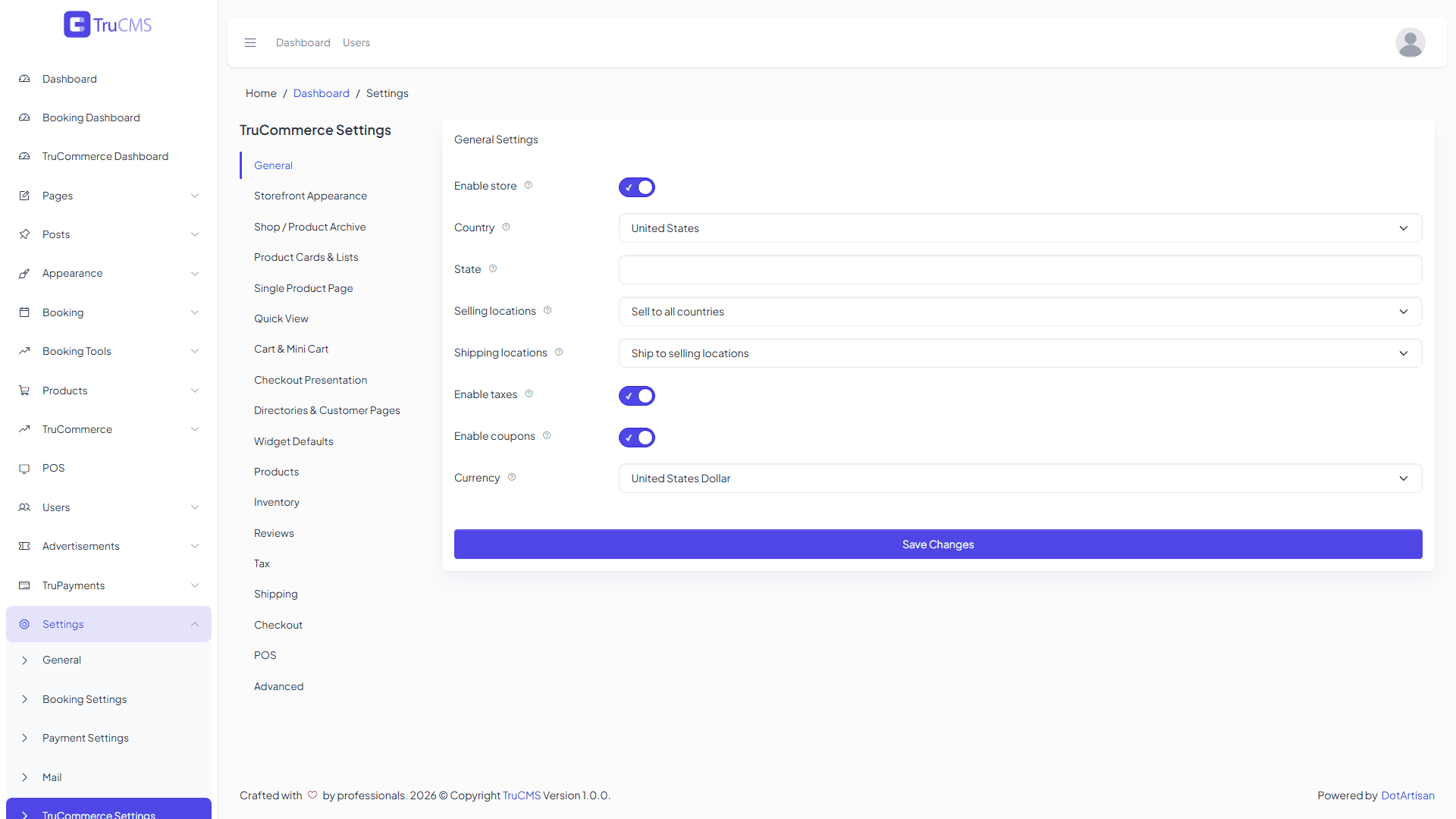Click the Settings gear icon in sidebar
1456x819 pixels.
tap(24, 624)
